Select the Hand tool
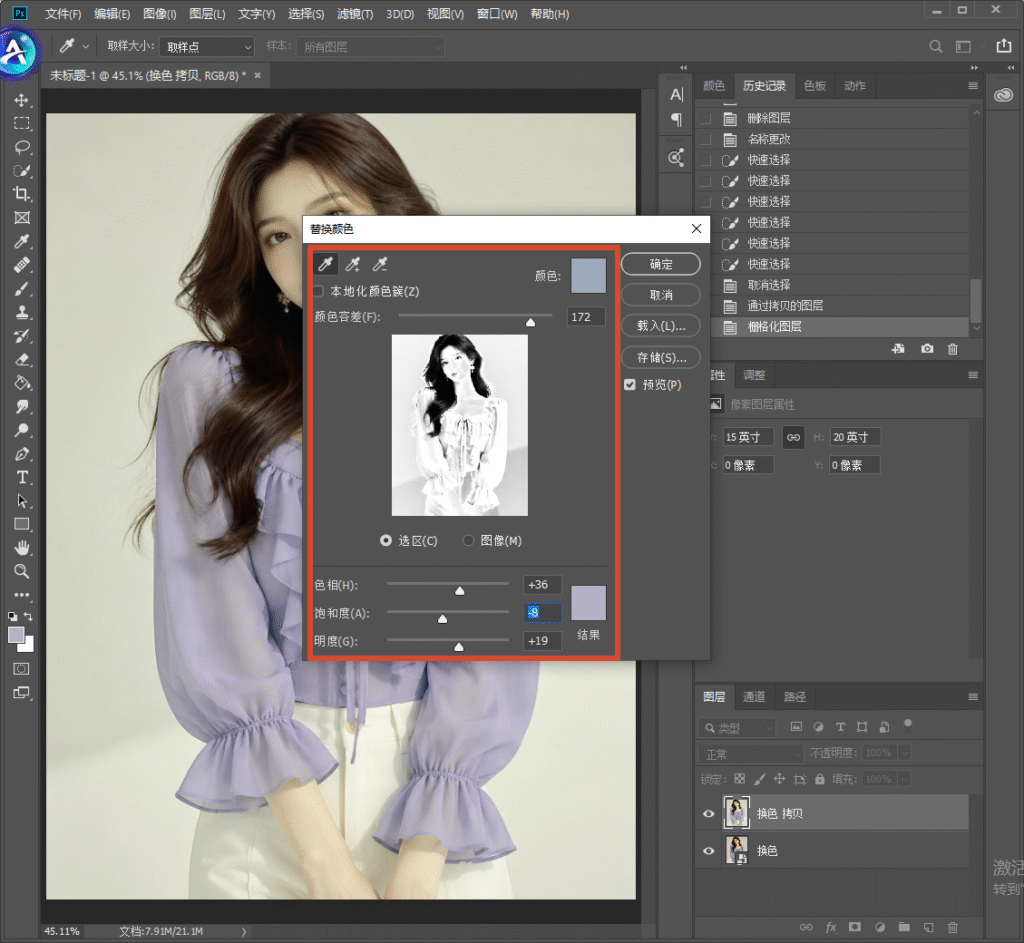The image size is (1024, 943). click(22, 548)
